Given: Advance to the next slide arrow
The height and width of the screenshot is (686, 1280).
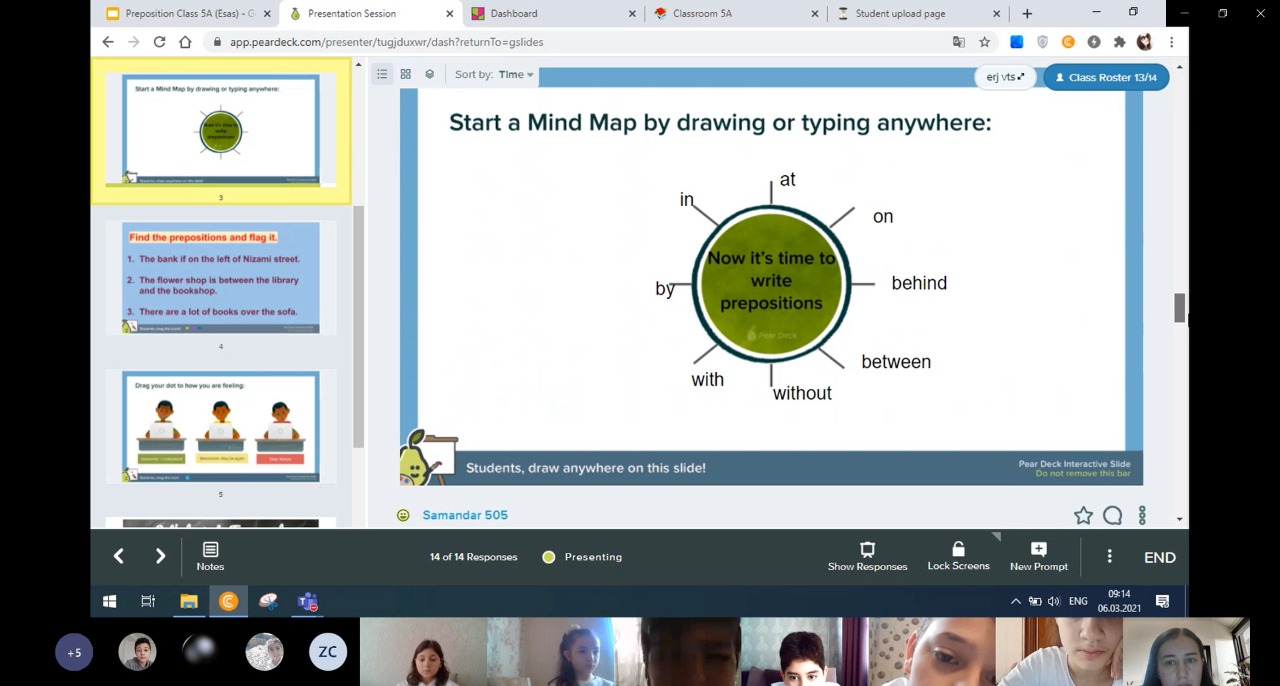Looking at the screenshot, I should (160, 556).
